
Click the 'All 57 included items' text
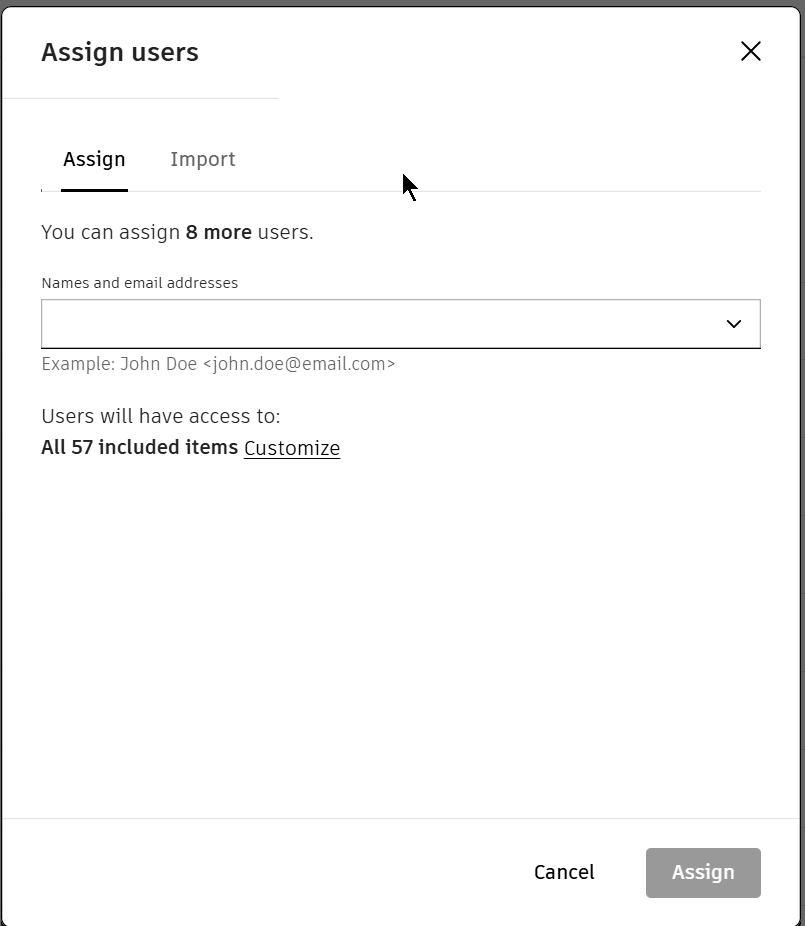click(x=139, y=447)
